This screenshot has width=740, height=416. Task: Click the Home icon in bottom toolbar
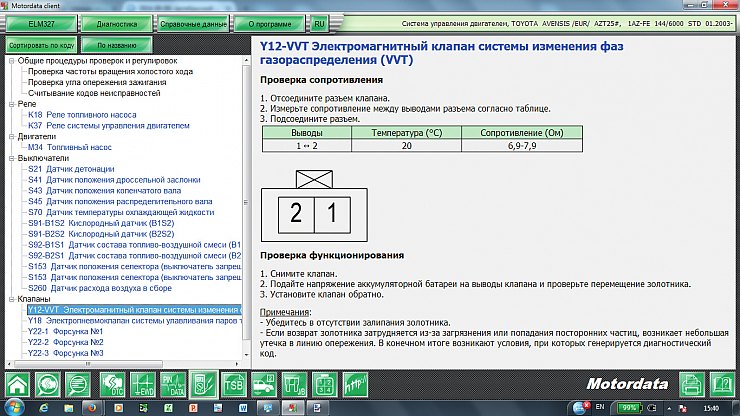tap(17, 384)
